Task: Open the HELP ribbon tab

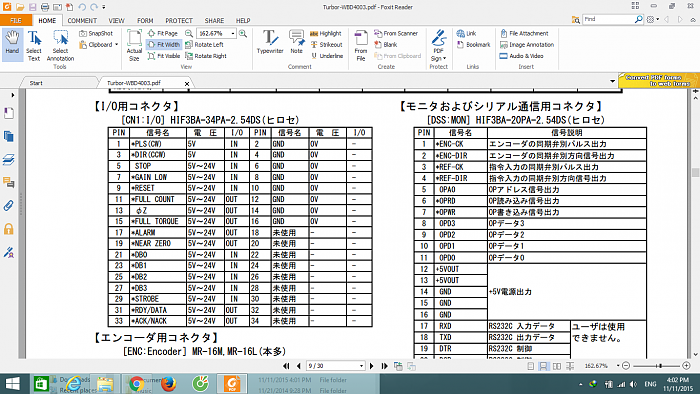Action: click(x=243, y=21)
